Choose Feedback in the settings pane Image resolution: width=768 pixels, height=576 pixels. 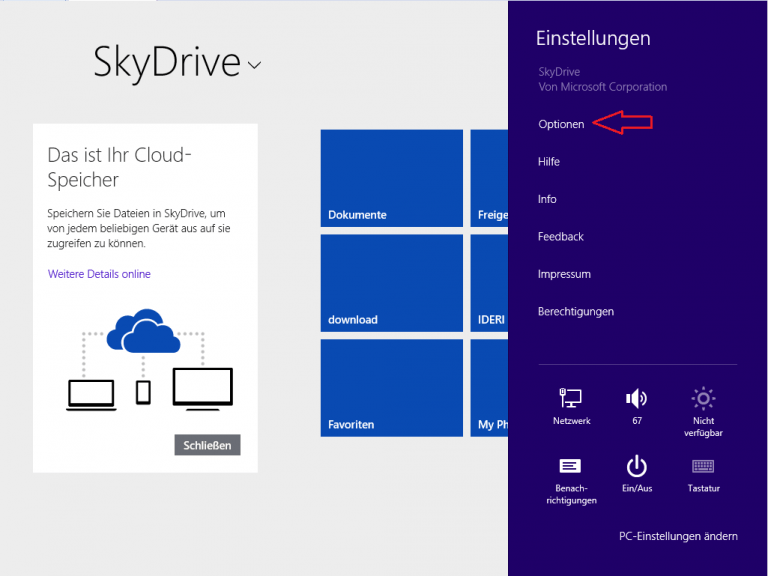(x=560, y=237)
